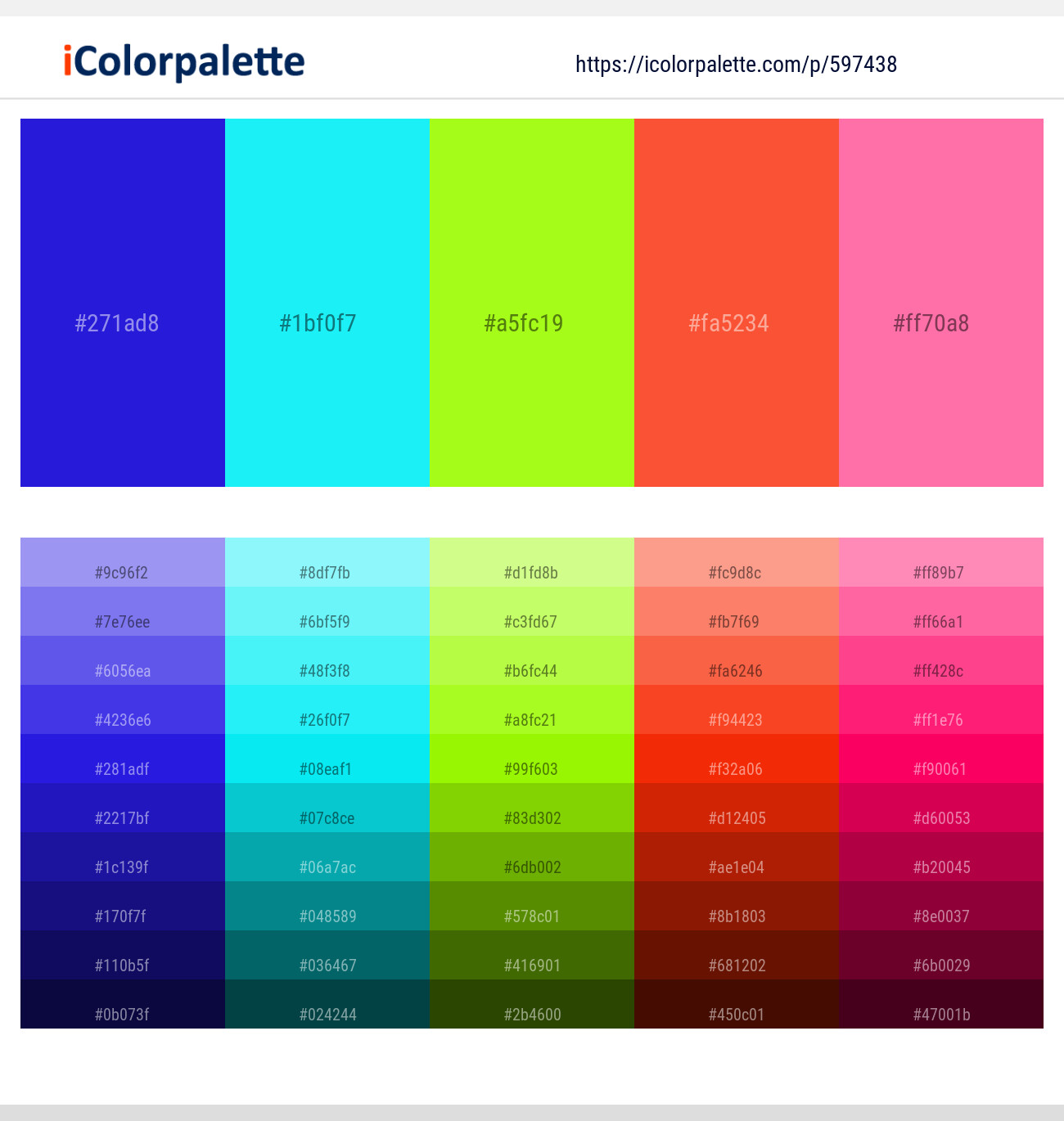
Task: Select the dark red #8b1803 shade
Action: [737, 906]
